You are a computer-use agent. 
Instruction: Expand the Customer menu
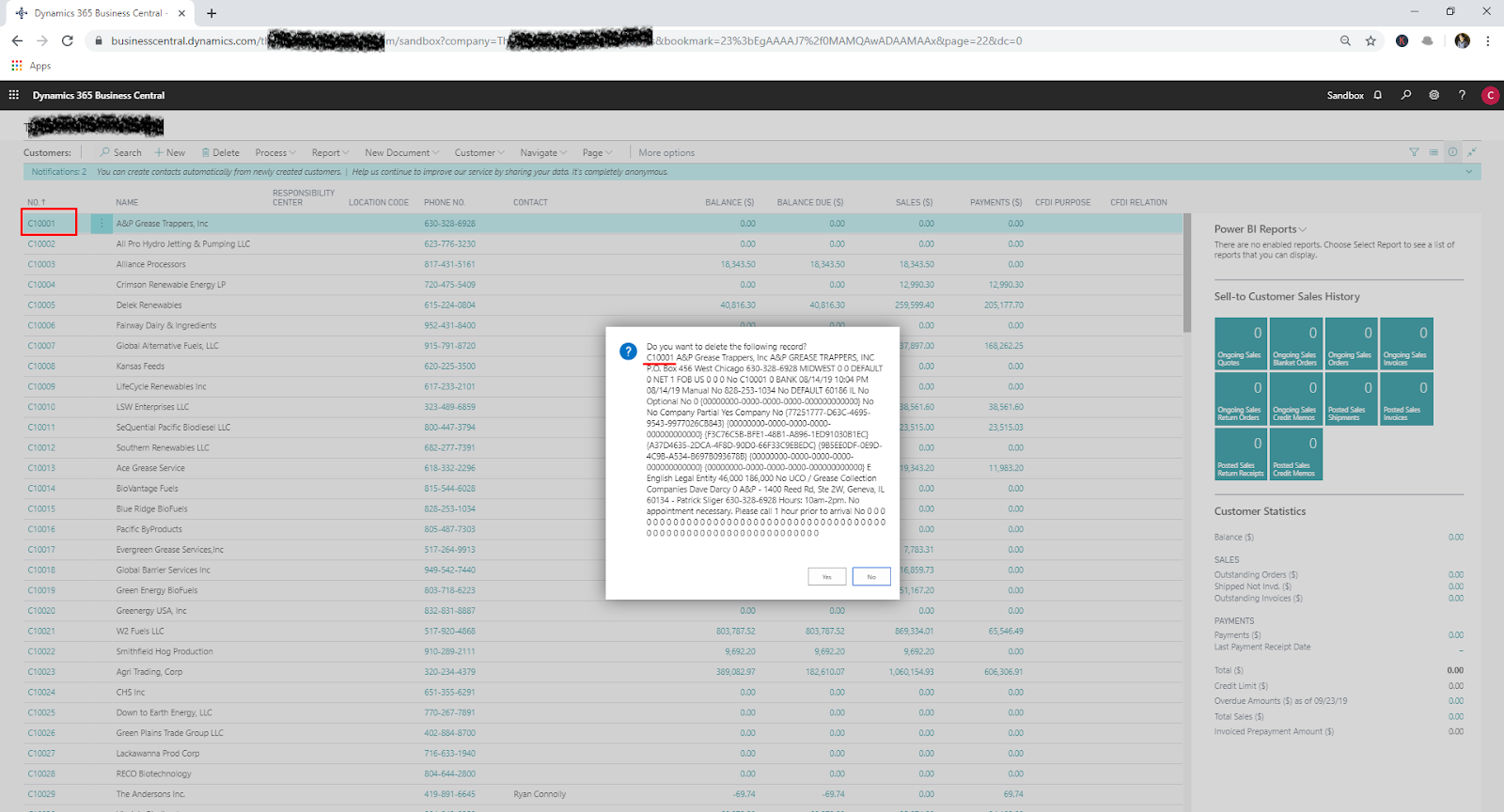[x=479, y=152]
